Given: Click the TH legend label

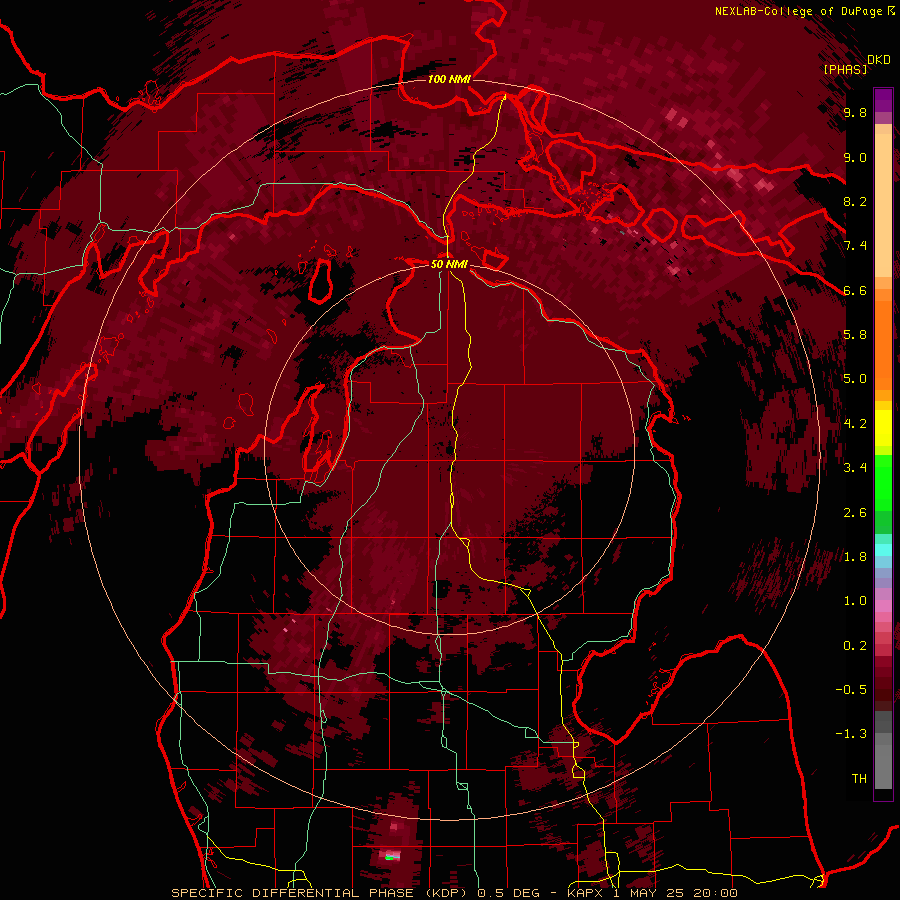Looking at the screenshot, I should point(859,779).
